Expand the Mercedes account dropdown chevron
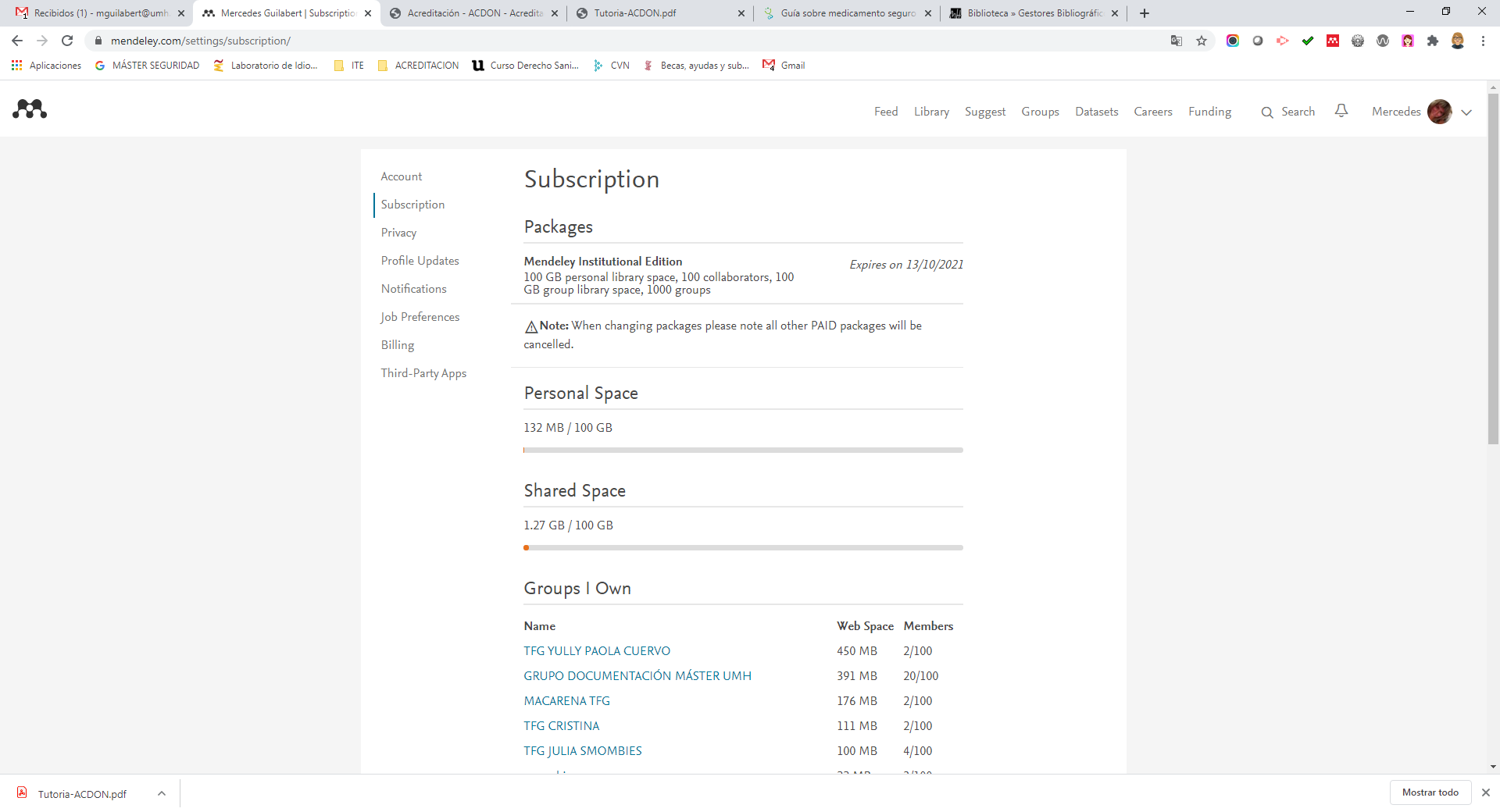 1466,112
